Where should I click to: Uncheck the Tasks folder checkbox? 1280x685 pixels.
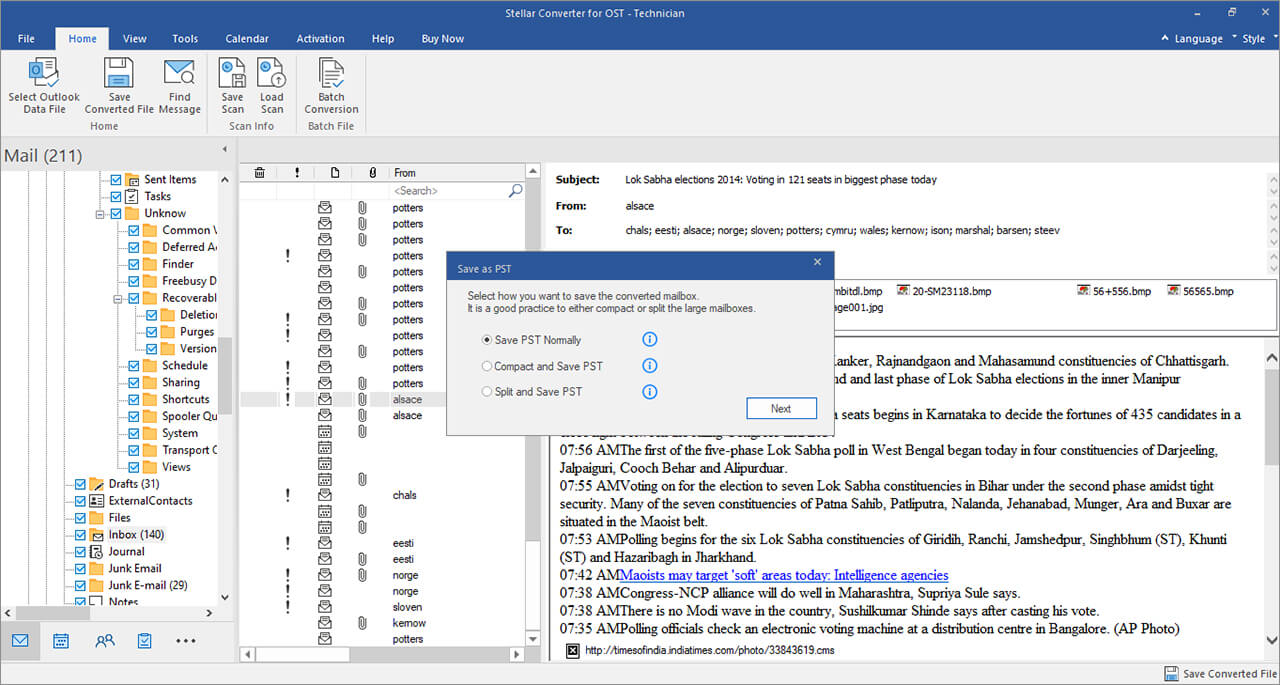click(116, 197)
